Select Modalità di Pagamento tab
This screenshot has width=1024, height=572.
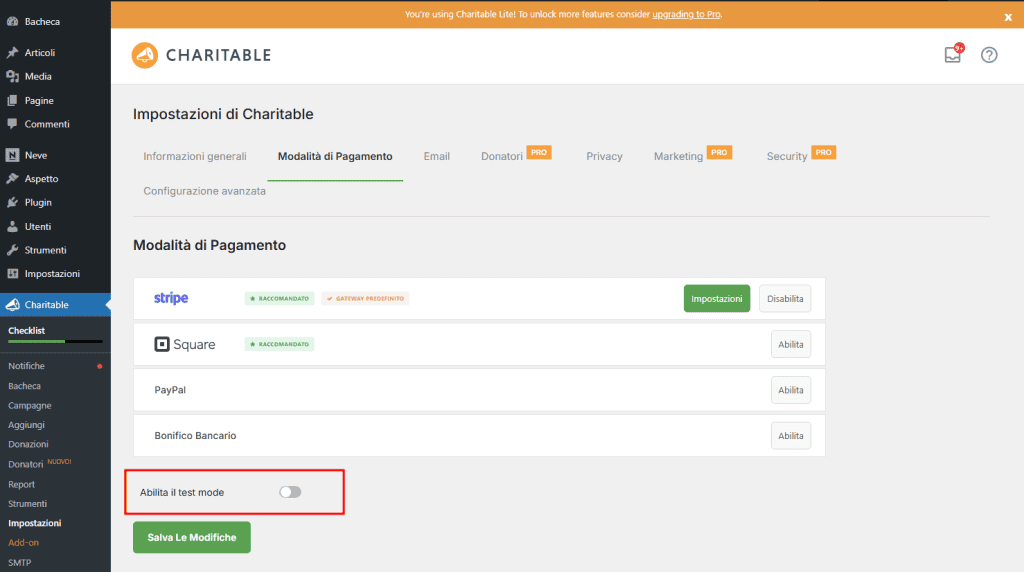335,156
